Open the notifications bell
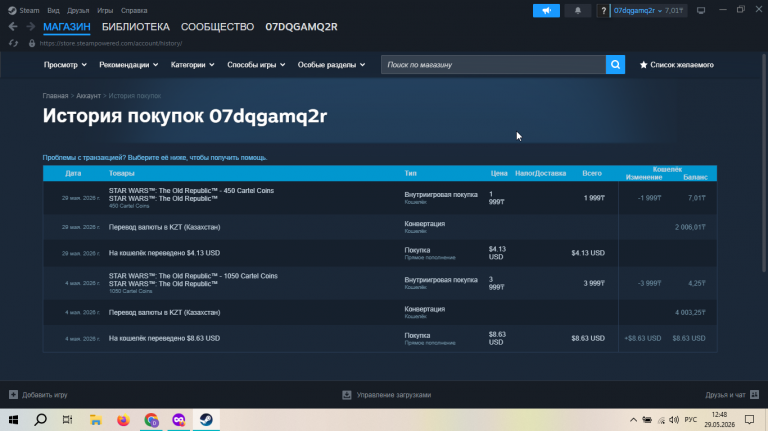 577,10
